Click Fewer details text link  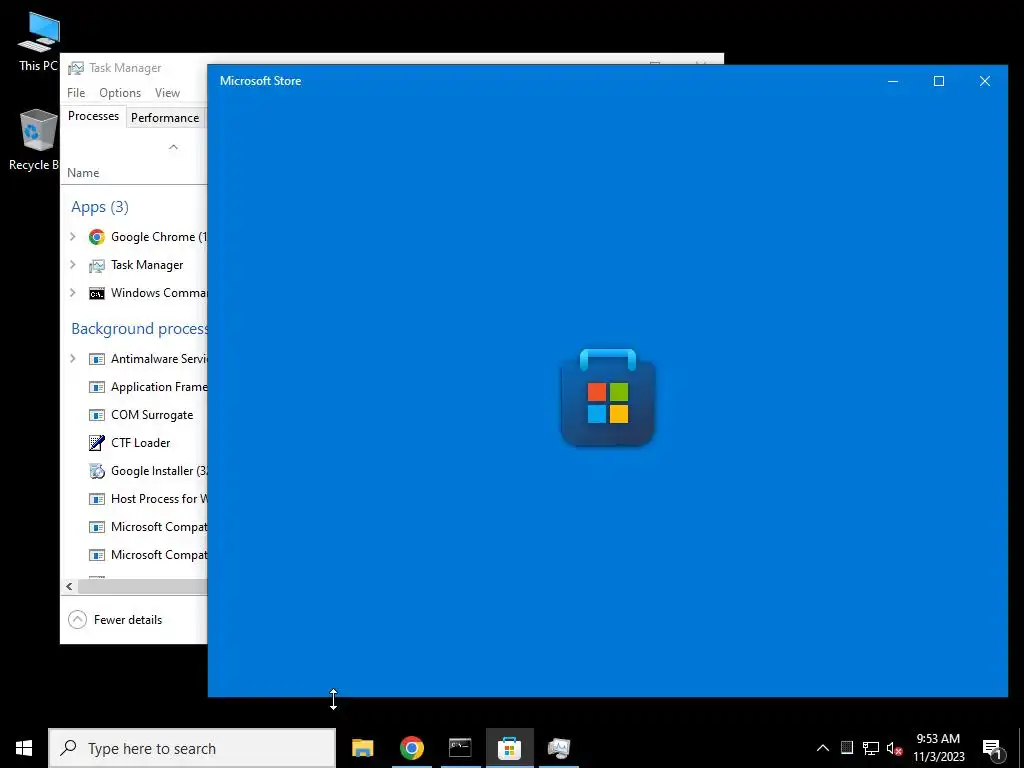pyautogui.click(x=128, y=620)
